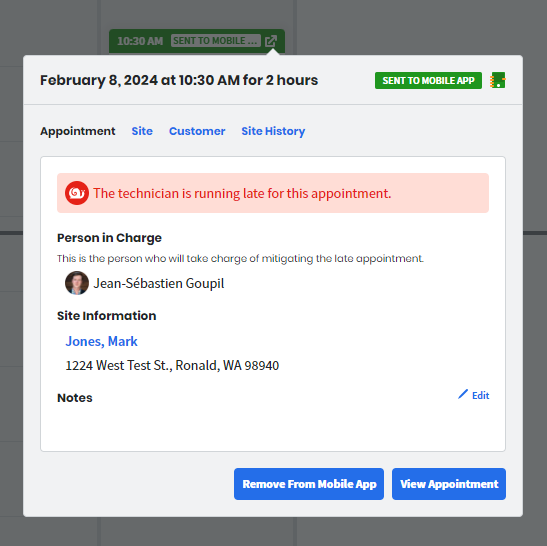Open the Customer tab
The height and width of the screenshot is (546, 547).
[197, 131]
